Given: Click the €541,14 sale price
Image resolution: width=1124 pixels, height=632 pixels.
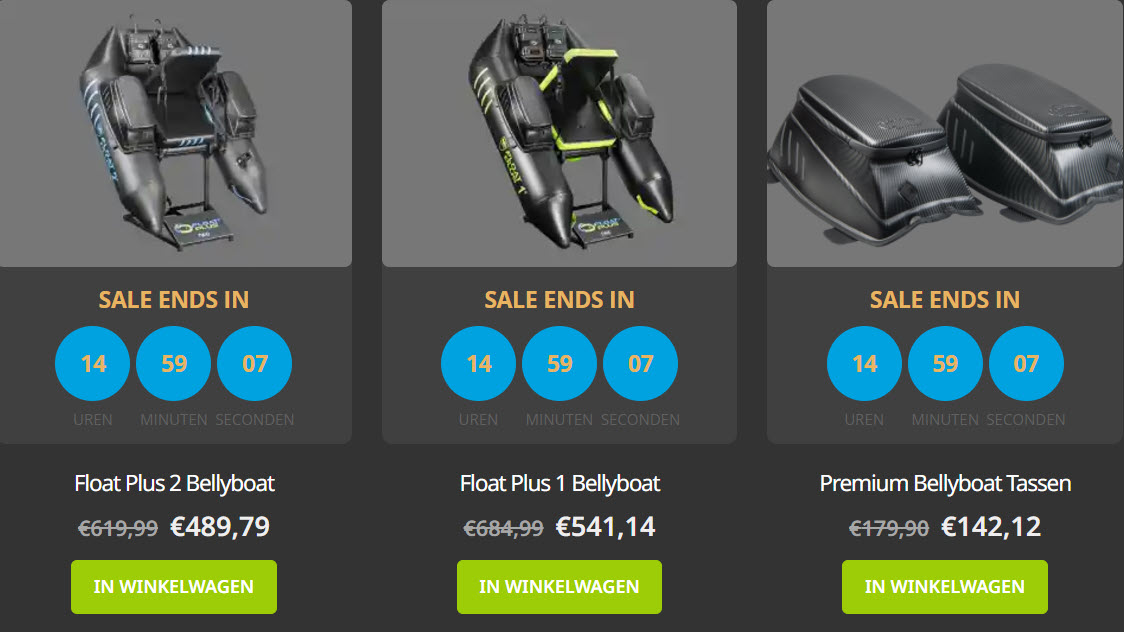Looking at the screenshot, I should pyautogui.click(x=605, y=527).
